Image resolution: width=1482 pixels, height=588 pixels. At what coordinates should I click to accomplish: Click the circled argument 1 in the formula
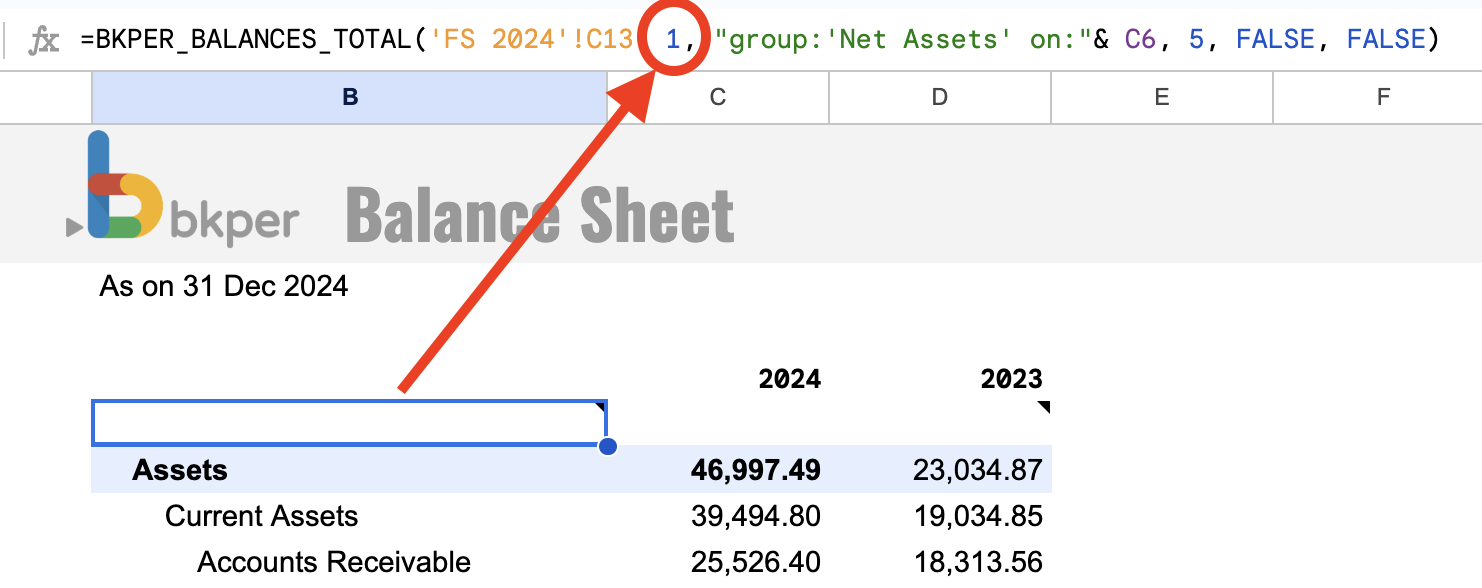click(672, 38)
